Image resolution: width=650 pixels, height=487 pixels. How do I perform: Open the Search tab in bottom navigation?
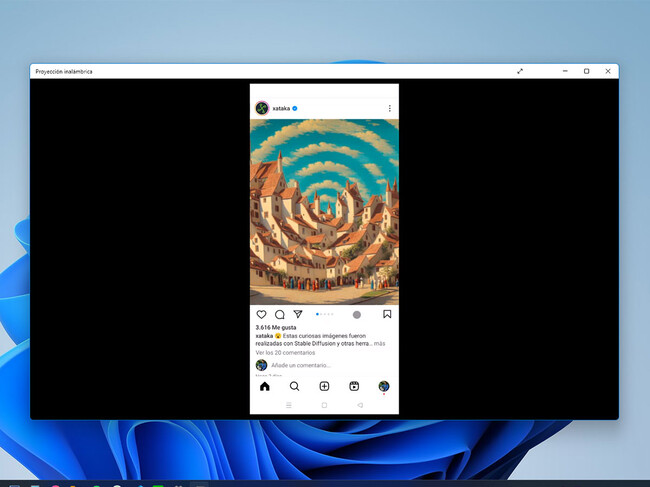point(294,386)
